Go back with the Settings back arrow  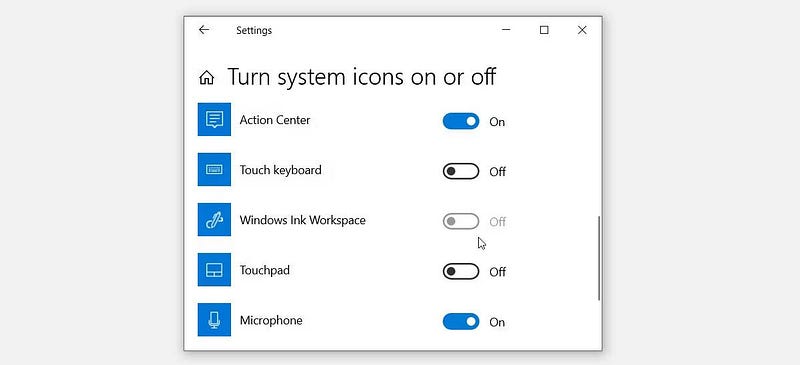204,30
